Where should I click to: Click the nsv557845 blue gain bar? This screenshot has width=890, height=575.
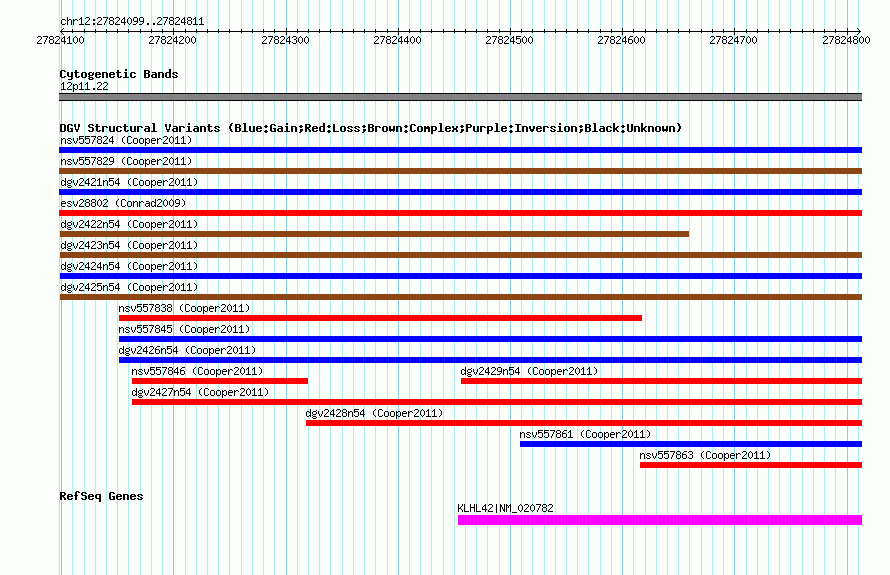click(x=490, y=339)
